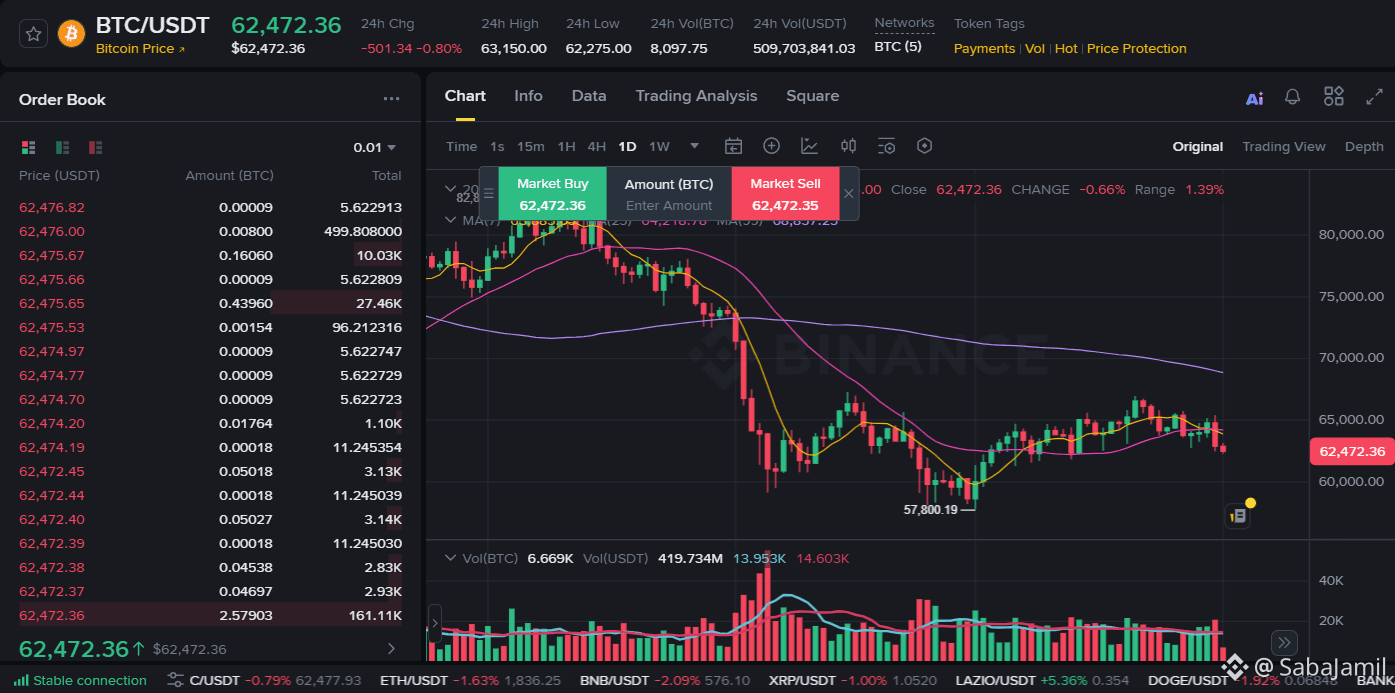The image size is (1395, 693).
Task: Open the Order Book three-dot menu
Action: tap(391, 99)
